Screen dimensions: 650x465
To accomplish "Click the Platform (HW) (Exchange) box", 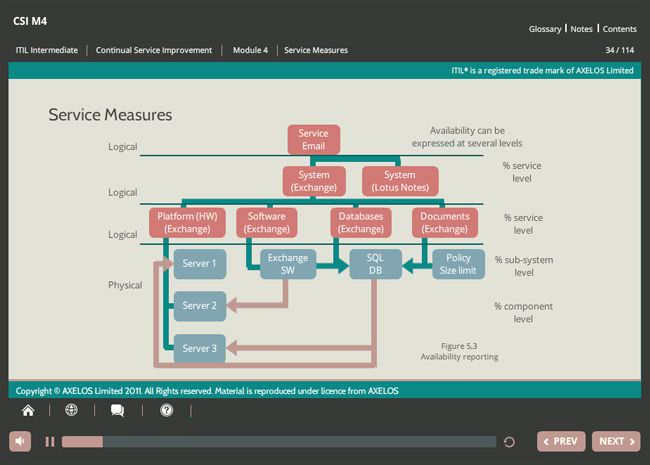I will [187, 223].
